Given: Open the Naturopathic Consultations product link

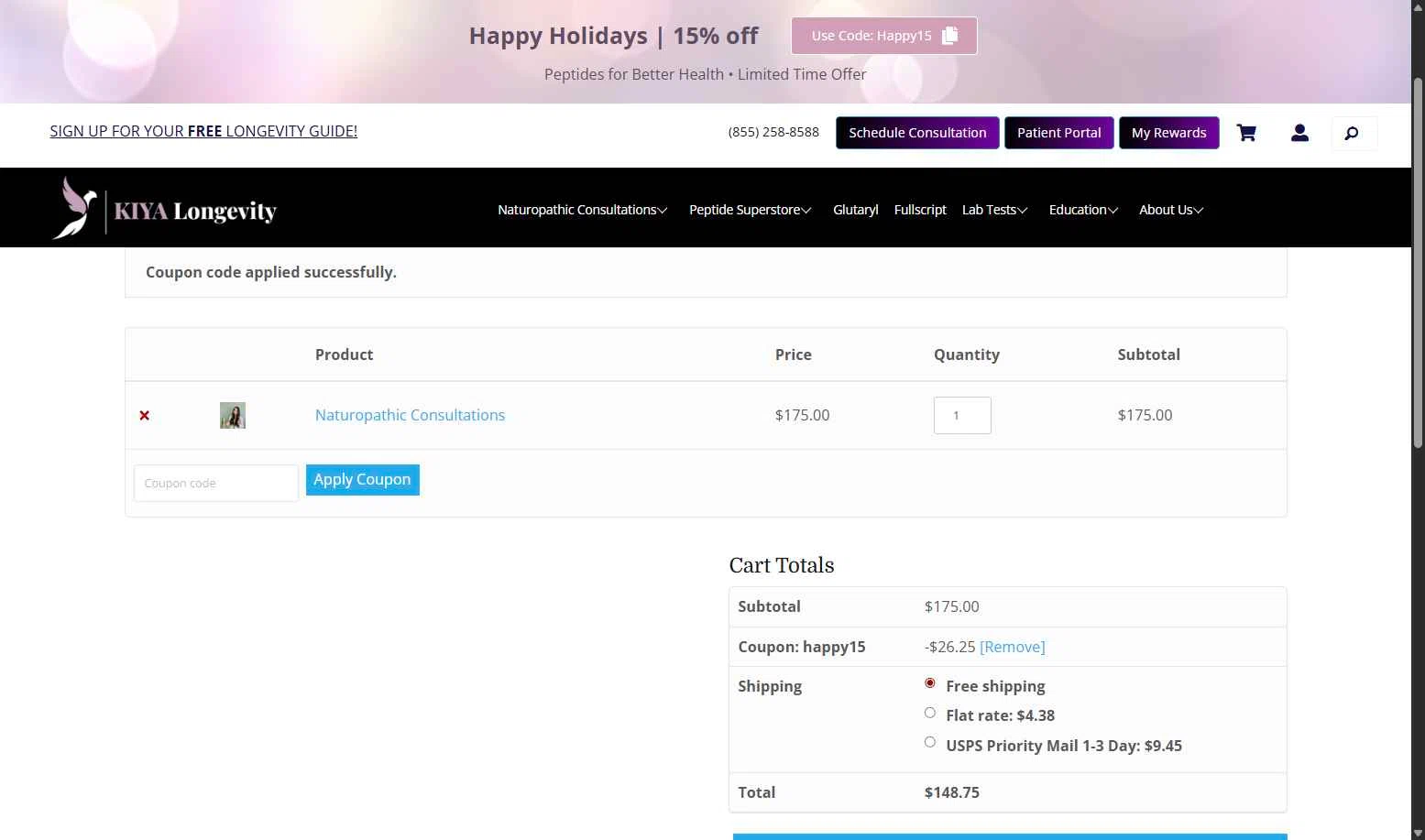Looking at the screenshot, I should point(410,415).
